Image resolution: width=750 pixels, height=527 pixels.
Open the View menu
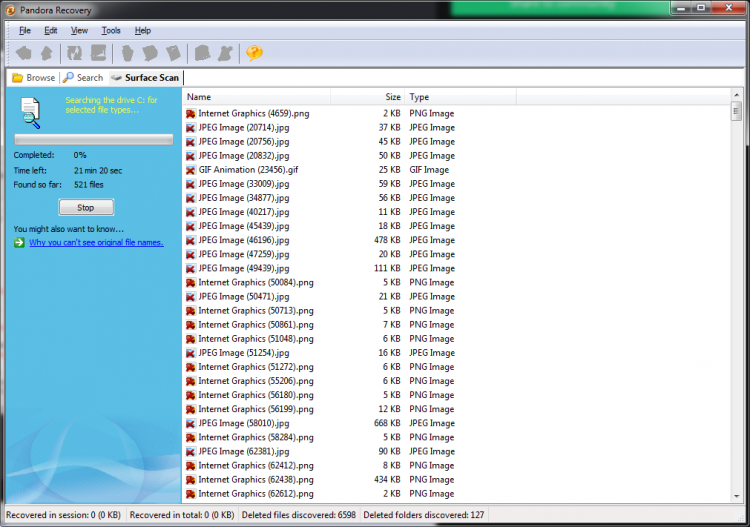click(79, 31)
